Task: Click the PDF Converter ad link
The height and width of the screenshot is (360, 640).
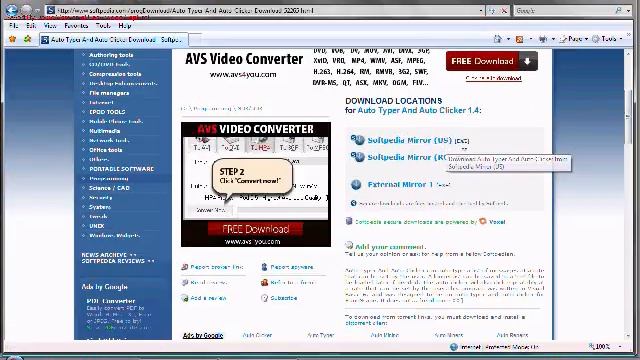Action: coord(111,301)
